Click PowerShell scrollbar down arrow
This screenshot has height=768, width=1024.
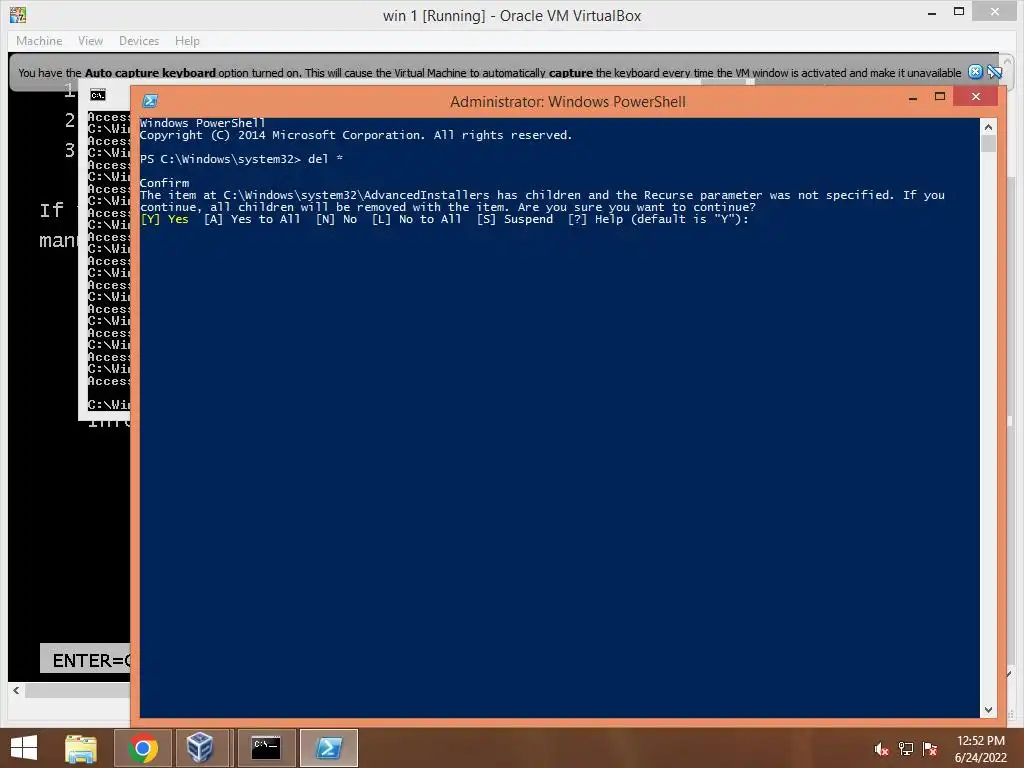coord(988,710)
